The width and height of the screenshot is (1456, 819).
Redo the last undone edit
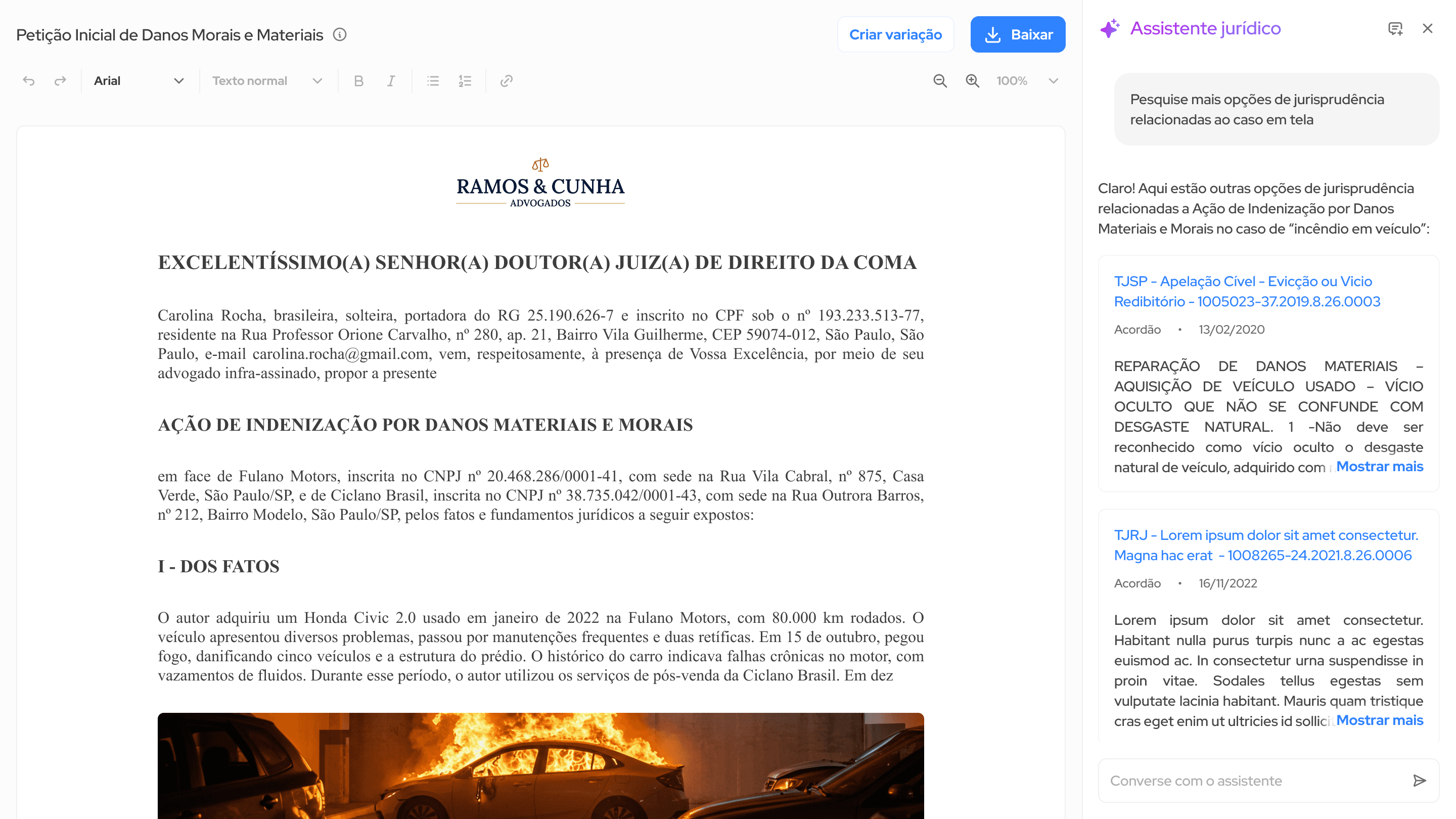tap(60, 81)
